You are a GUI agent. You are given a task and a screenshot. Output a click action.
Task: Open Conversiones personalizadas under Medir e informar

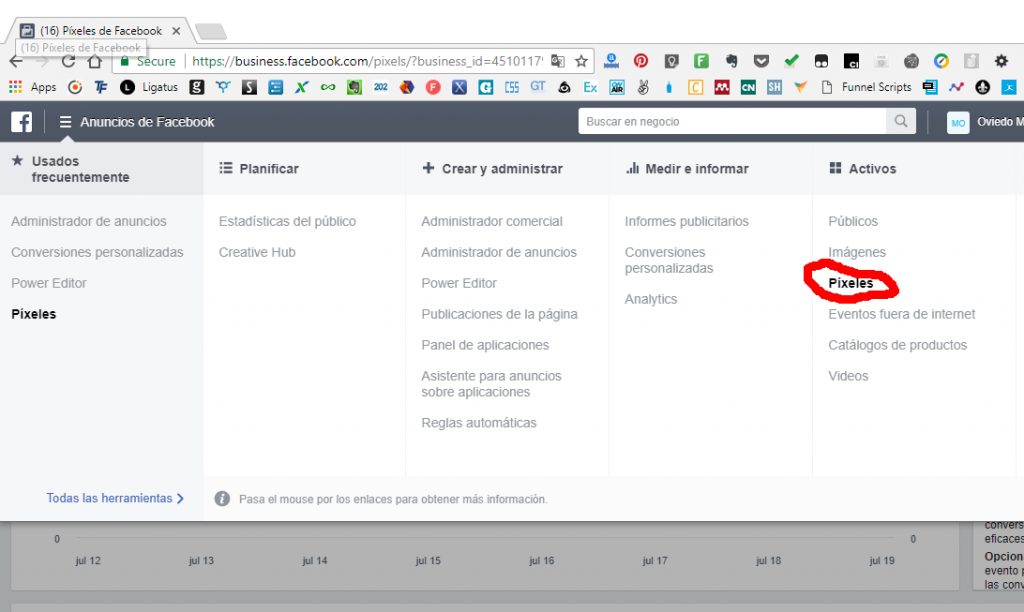[x=669, y=260]
